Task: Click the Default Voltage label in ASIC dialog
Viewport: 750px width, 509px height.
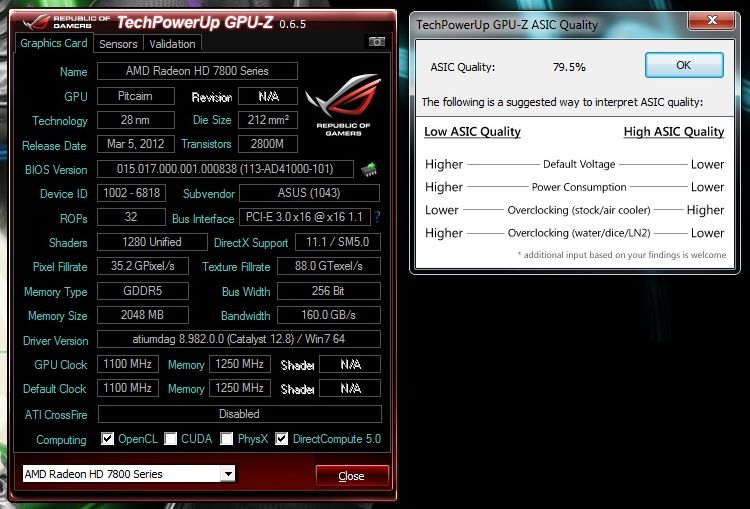Action: [579, 164]
